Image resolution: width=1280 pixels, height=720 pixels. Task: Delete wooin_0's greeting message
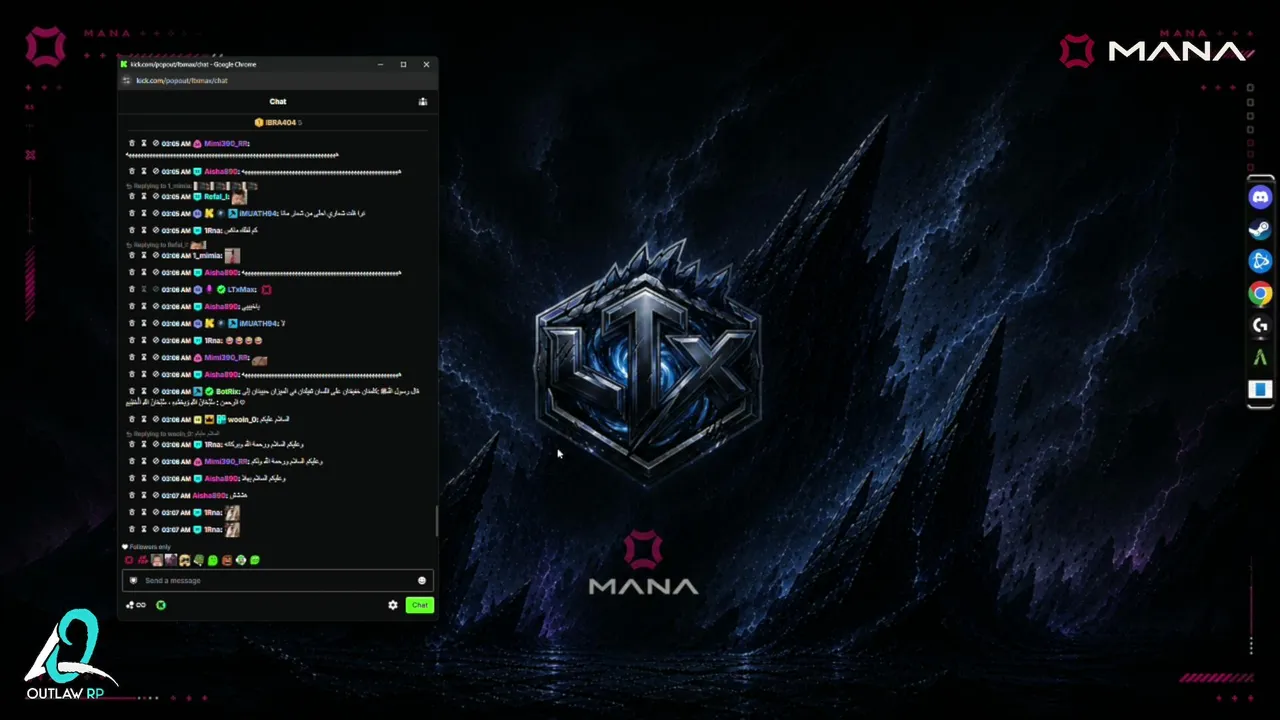(x=131, y=419)
